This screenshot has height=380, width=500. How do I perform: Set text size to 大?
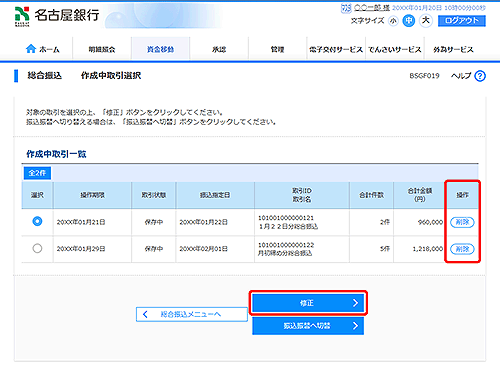click(x=426, y=21)
